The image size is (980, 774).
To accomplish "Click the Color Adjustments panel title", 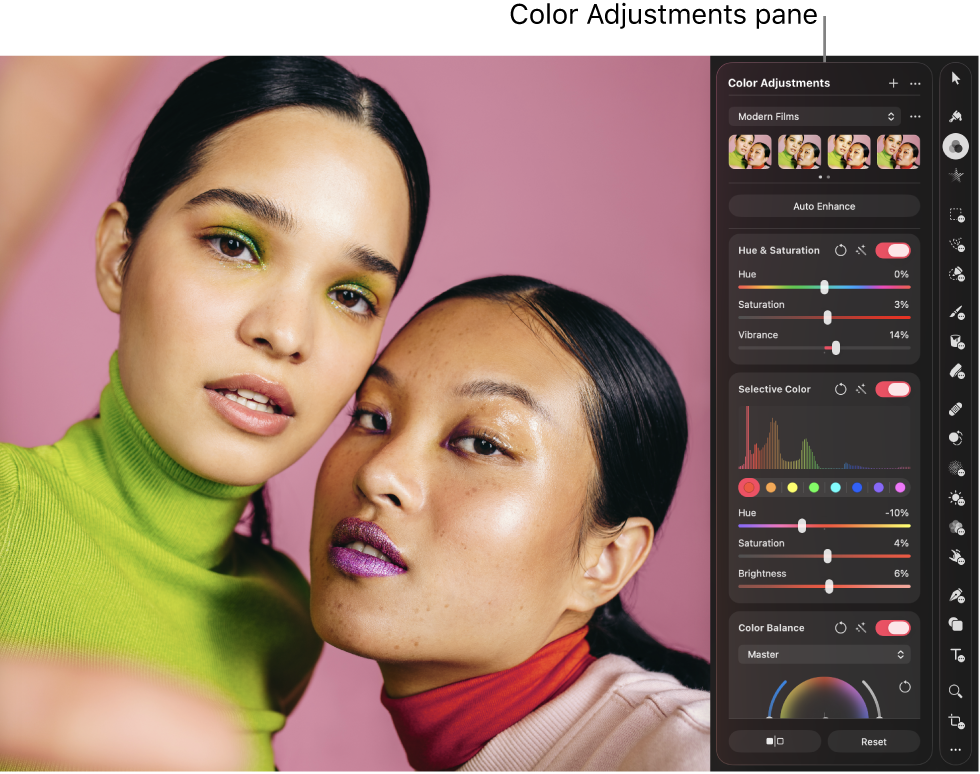I will pos(779,83).
